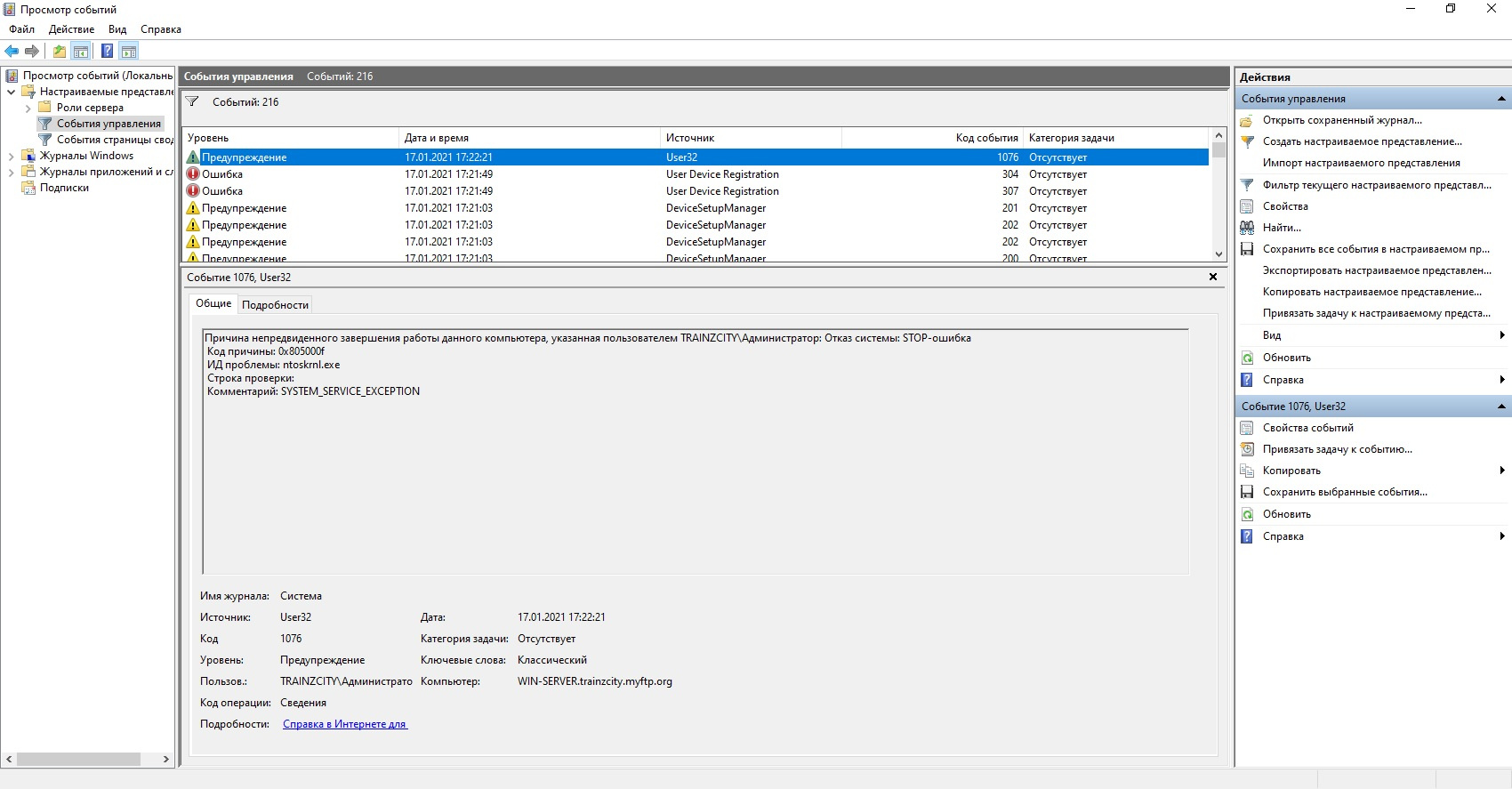Select the События управления tree item

click(109, 124)
